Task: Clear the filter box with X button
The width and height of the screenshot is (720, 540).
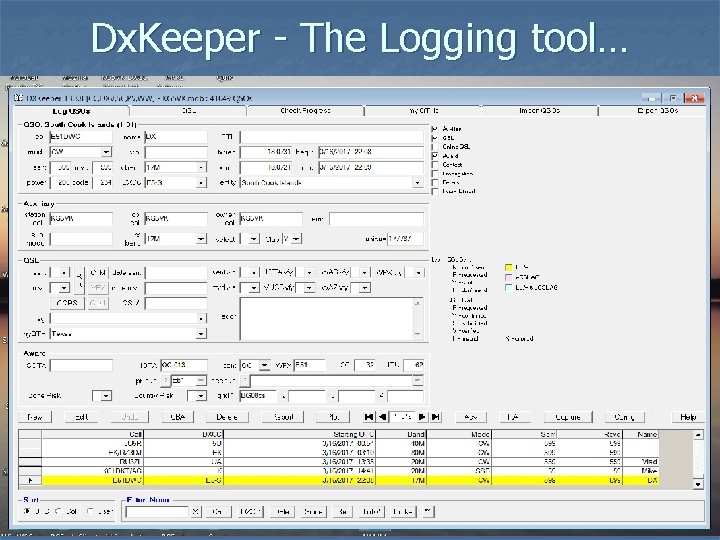Action: click(x=196, y=512)
